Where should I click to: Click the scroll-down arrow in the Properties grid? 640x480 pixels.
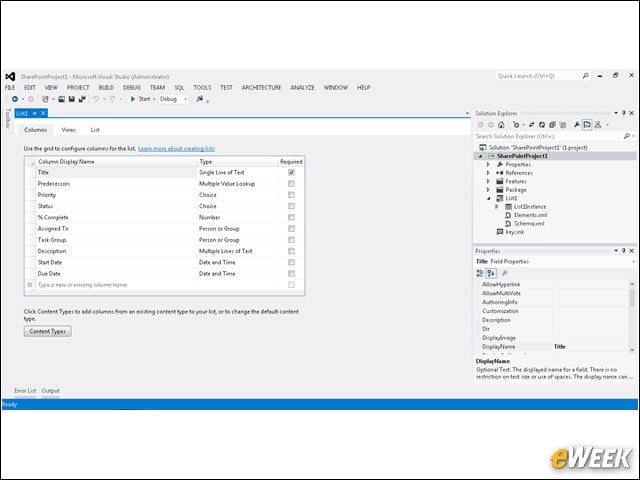click(632, 350)
